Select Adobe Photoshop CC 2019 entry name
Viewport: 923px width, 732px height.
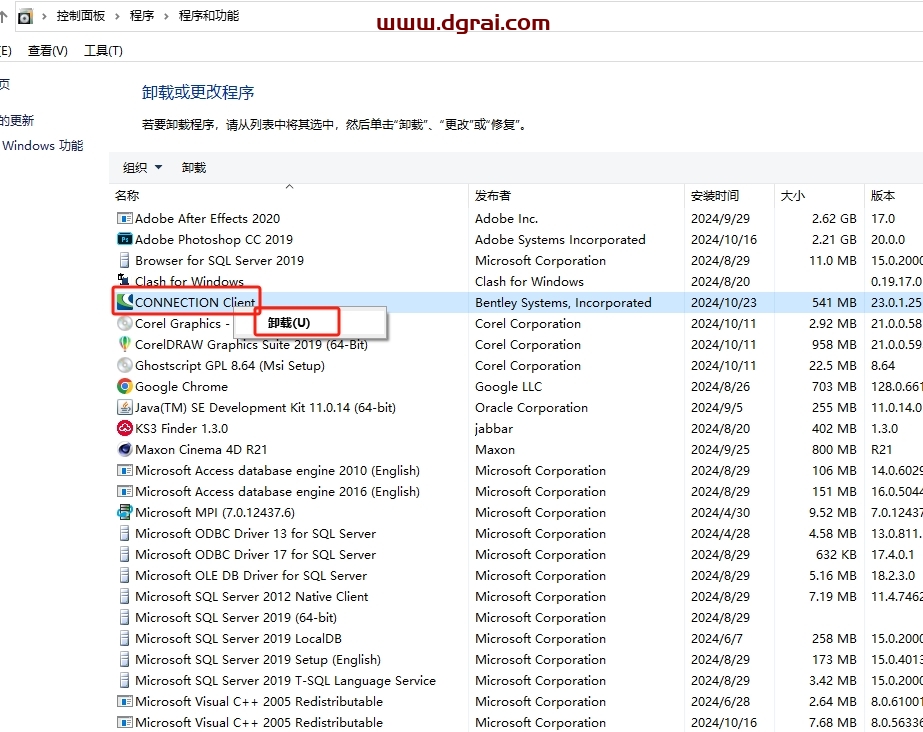point(214,239)
